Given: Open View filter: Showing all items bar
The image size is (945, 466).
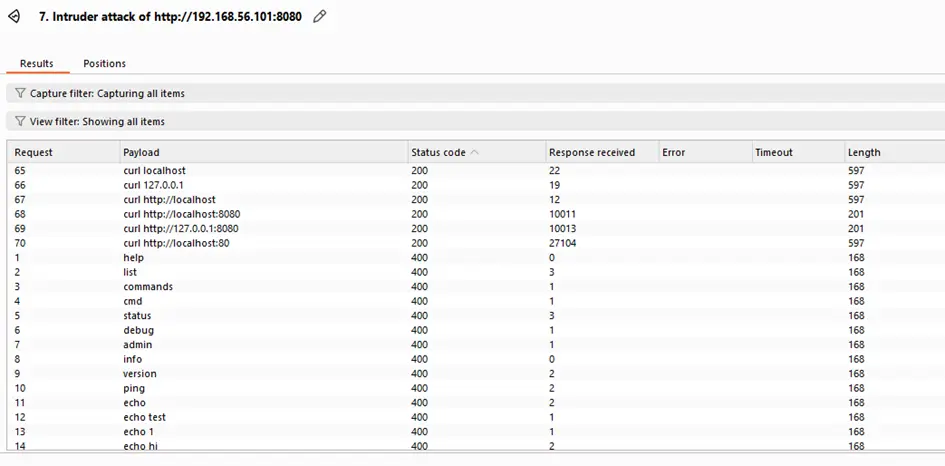Looking at the screenshot, I should pyautogui.click(x=476, y=121).
